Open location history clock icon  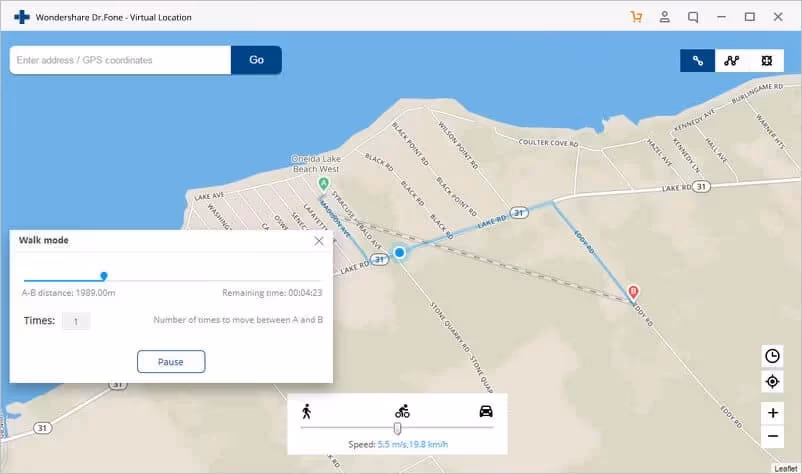click(x=772, y=356)
